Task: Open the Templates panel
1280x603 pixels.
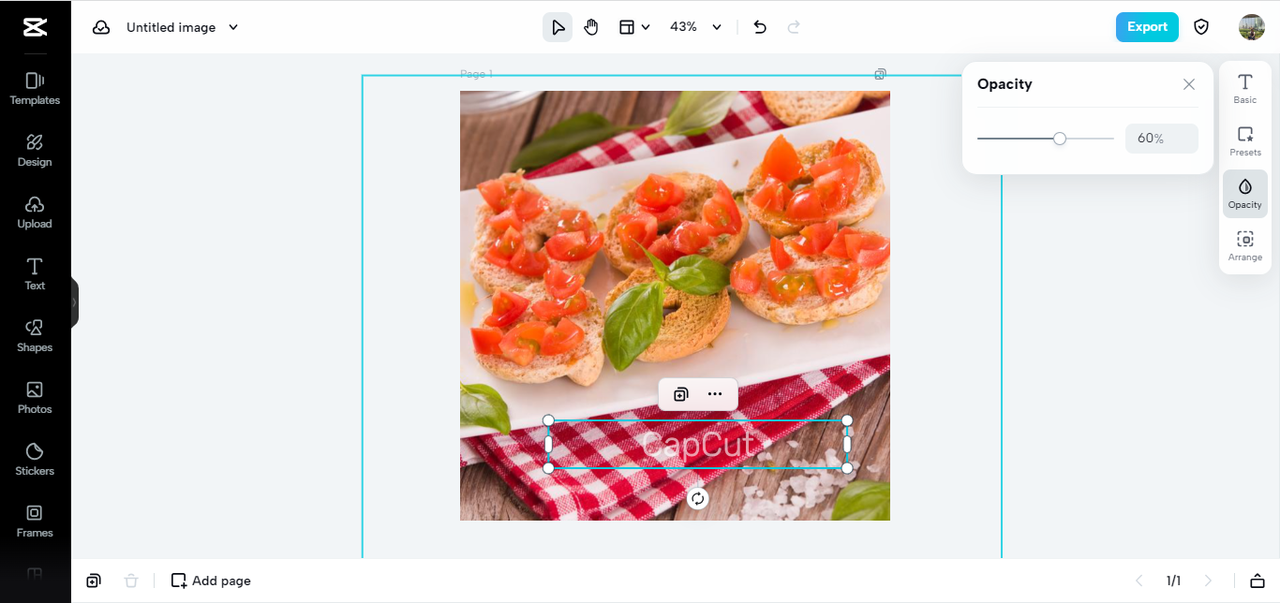Action: click(x=35, y=88)
